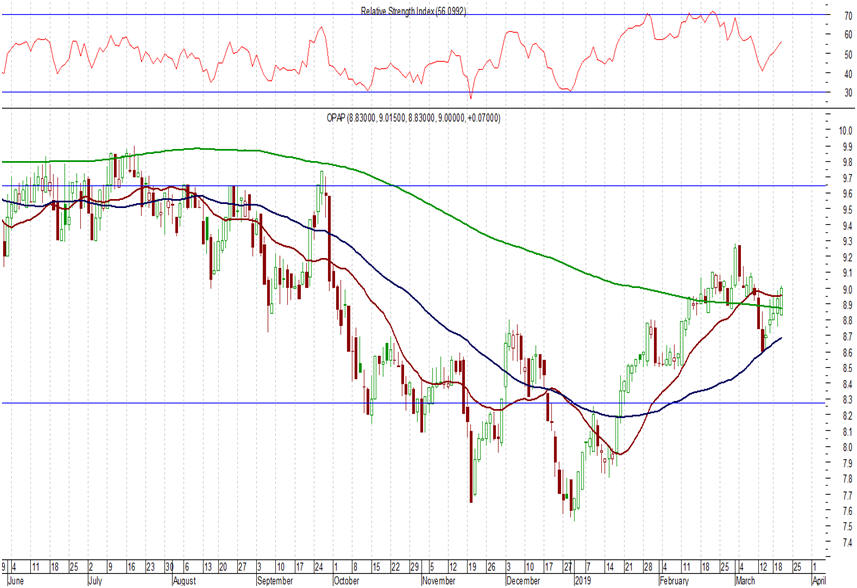Click the price axis value 9.1

point(847,273)
